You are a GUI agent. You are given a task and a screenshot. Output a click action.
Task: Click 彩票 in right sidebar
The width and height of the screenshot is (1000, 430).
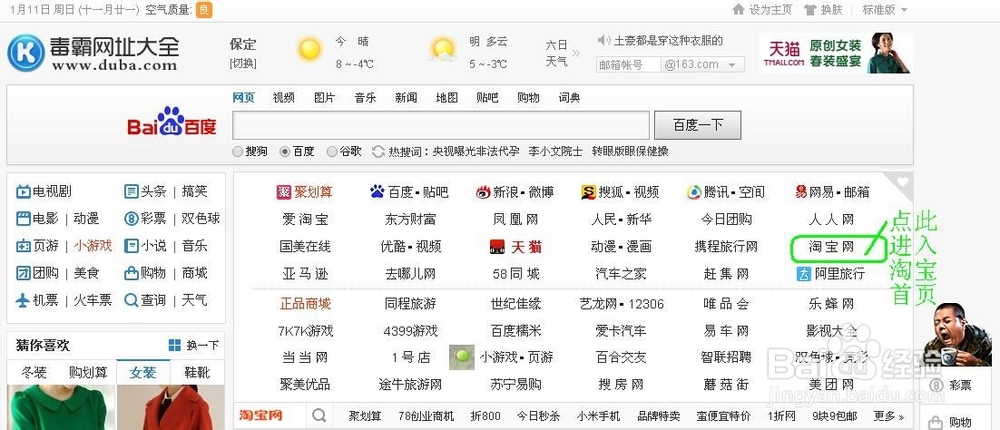click(x=960, y=385)
